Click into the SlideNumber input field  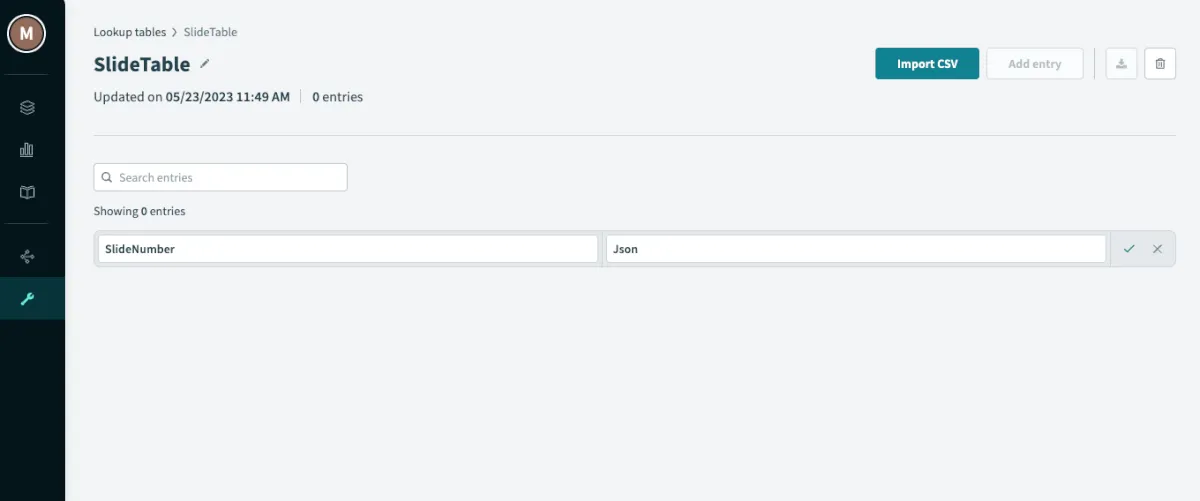pyautogui.click(x=347, y=249)
